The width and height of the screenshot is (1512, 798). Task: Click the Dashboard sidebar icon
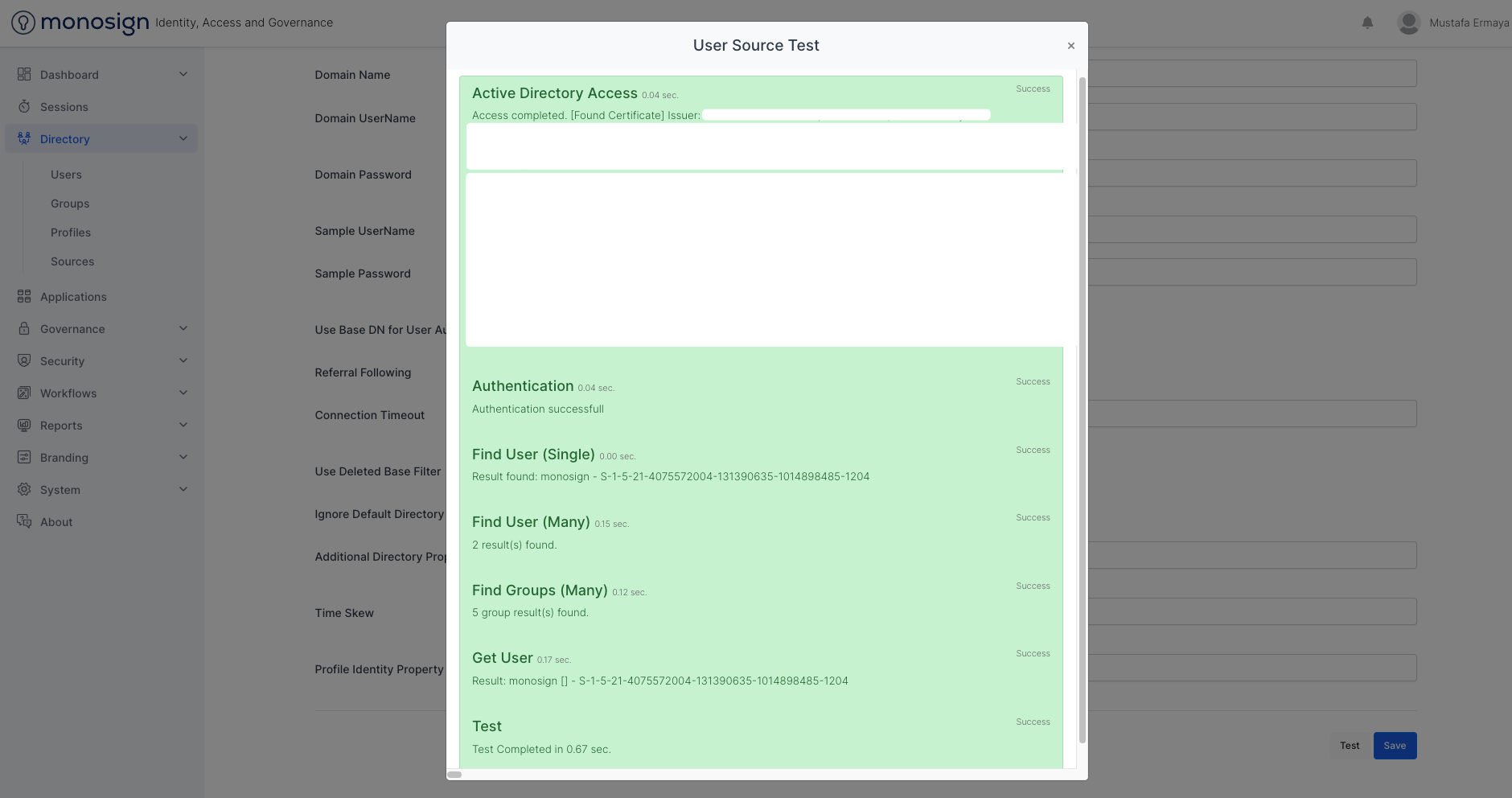(x=24, y=74)
